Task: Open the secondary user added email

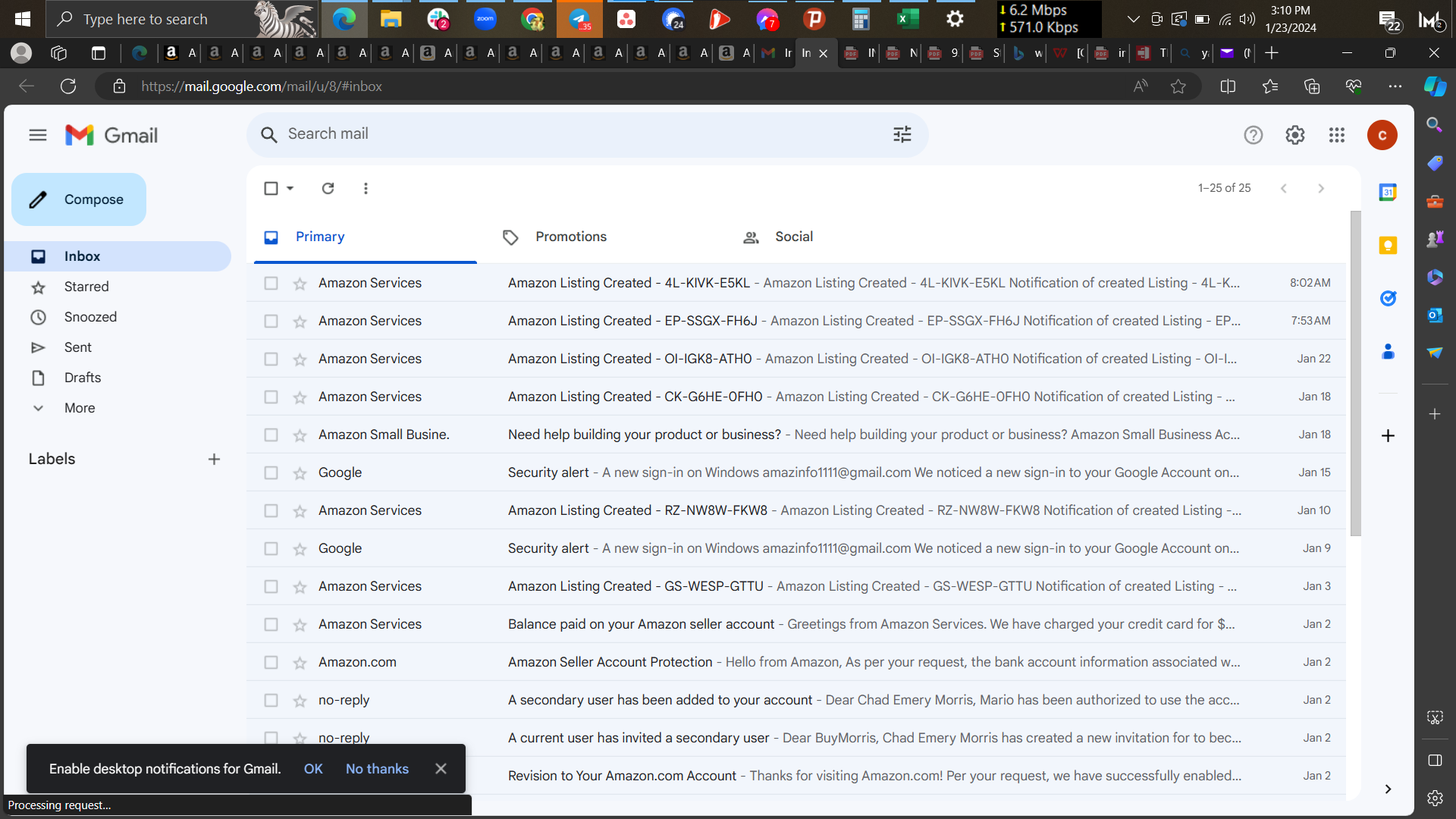Action: (x=795, y=700)
